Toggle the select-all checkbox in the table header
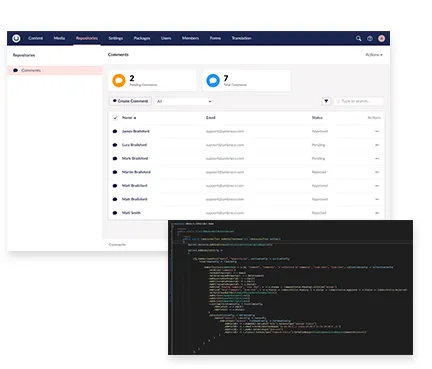Image resolution: width=432 pixels, height=369 pixels. click(x=115, y=118)
